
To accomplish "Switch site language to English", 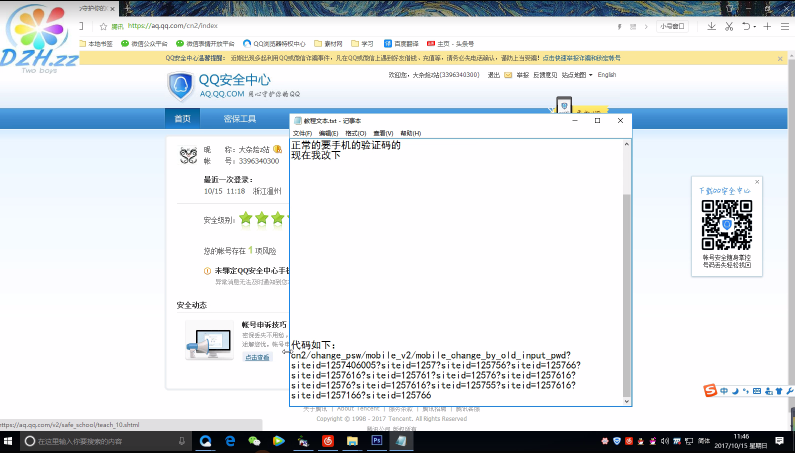I will click(606, 75).
